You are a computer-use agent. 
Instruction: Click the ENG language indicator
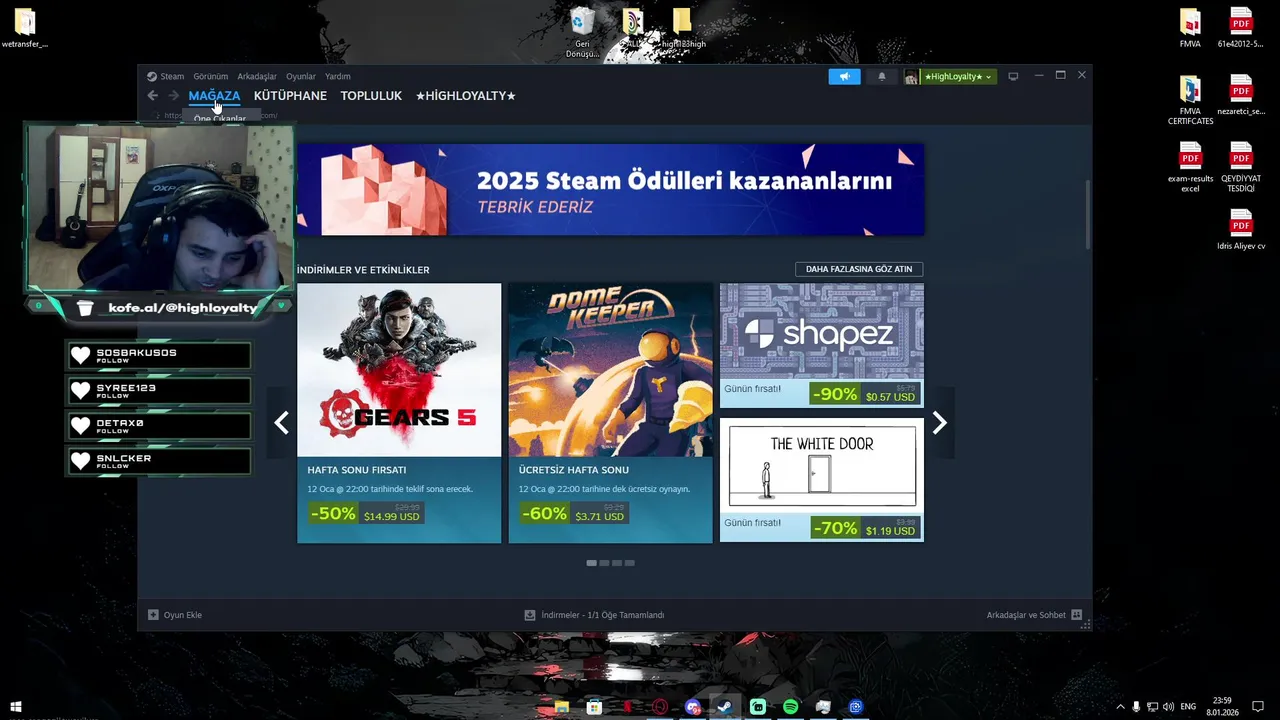pos(1188,707)
